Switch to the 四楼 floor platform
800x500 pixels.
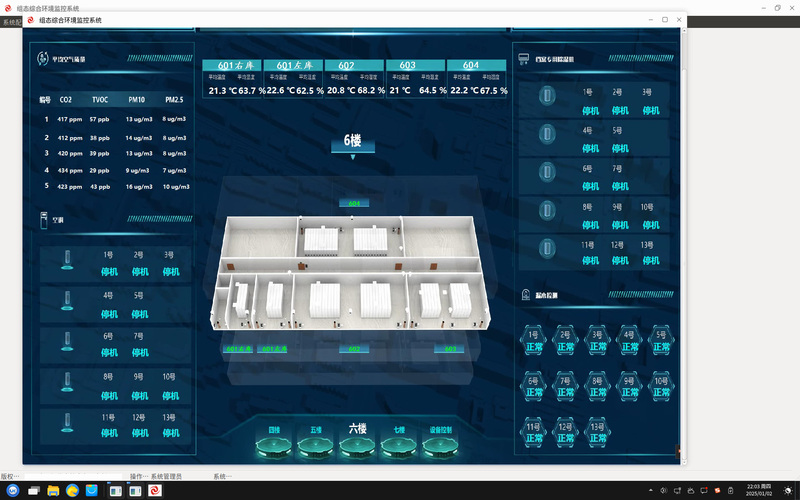(x=274, y=441)
